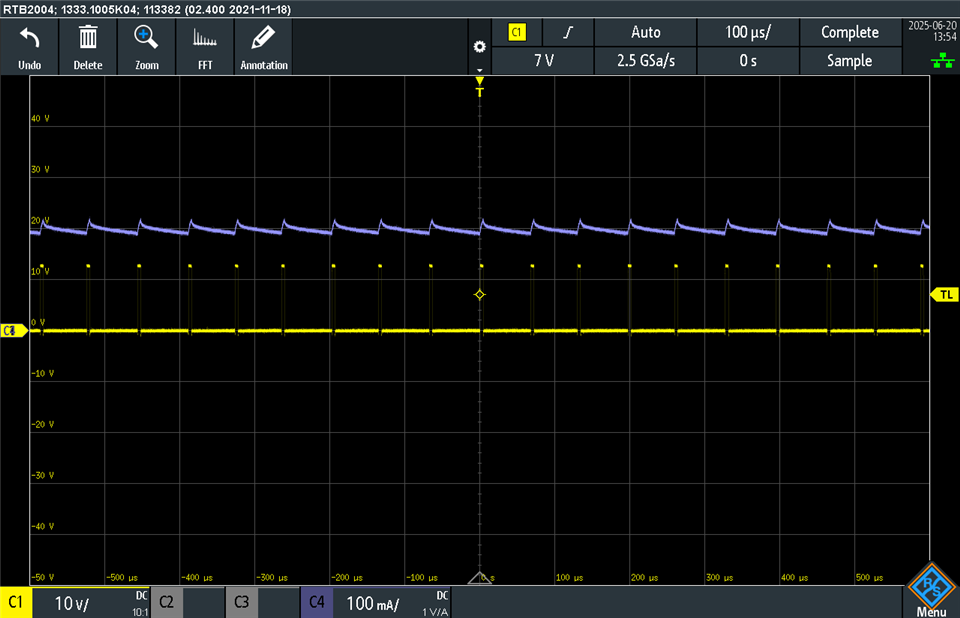The height and width of the screenshot is (618, 960).
Task: Open the R&S Menu diamond icon
Action: pos(931,586)
